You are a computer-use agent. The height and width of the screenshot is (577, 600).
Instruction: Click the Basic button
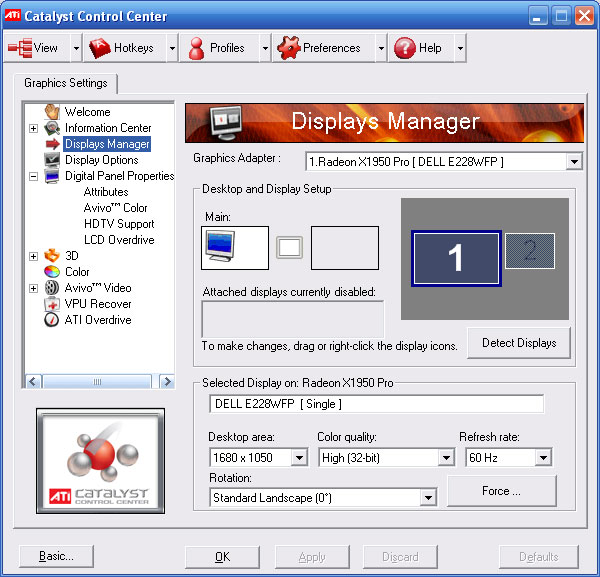tap(56, 556)
